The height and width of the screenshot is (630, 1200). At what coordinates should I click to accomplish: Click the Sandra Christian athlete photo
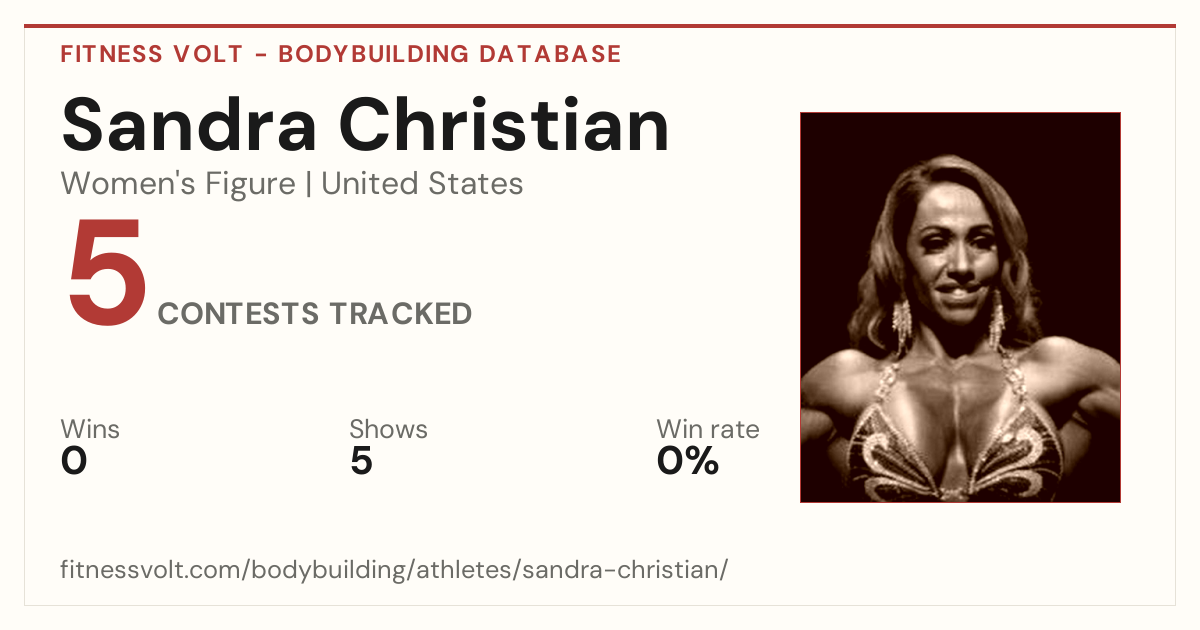(x=960, y=307)
